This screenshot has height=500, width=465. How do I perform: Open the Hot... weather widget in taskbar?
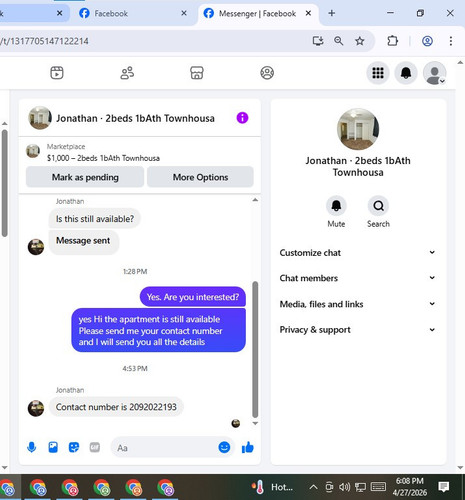coord(273,487)
